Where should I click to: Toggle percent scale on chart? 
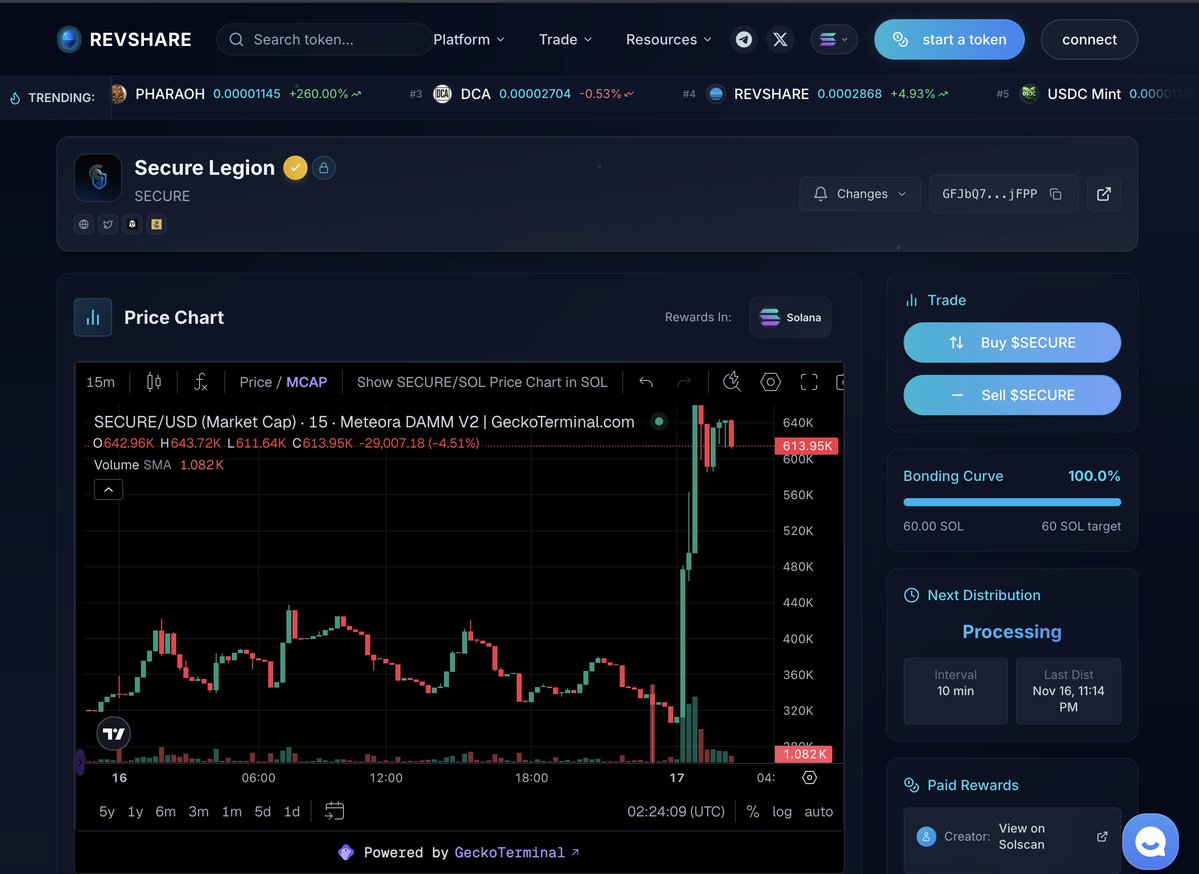pos(753,811)
